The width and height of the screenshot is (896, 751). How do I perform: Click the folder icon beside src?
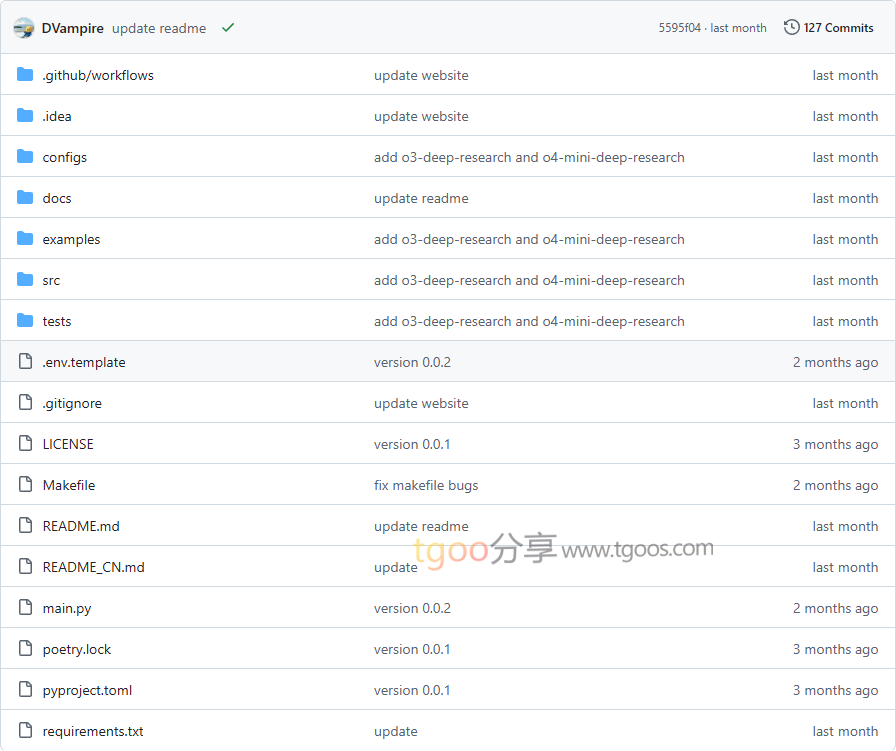click(x=25, y=280)
